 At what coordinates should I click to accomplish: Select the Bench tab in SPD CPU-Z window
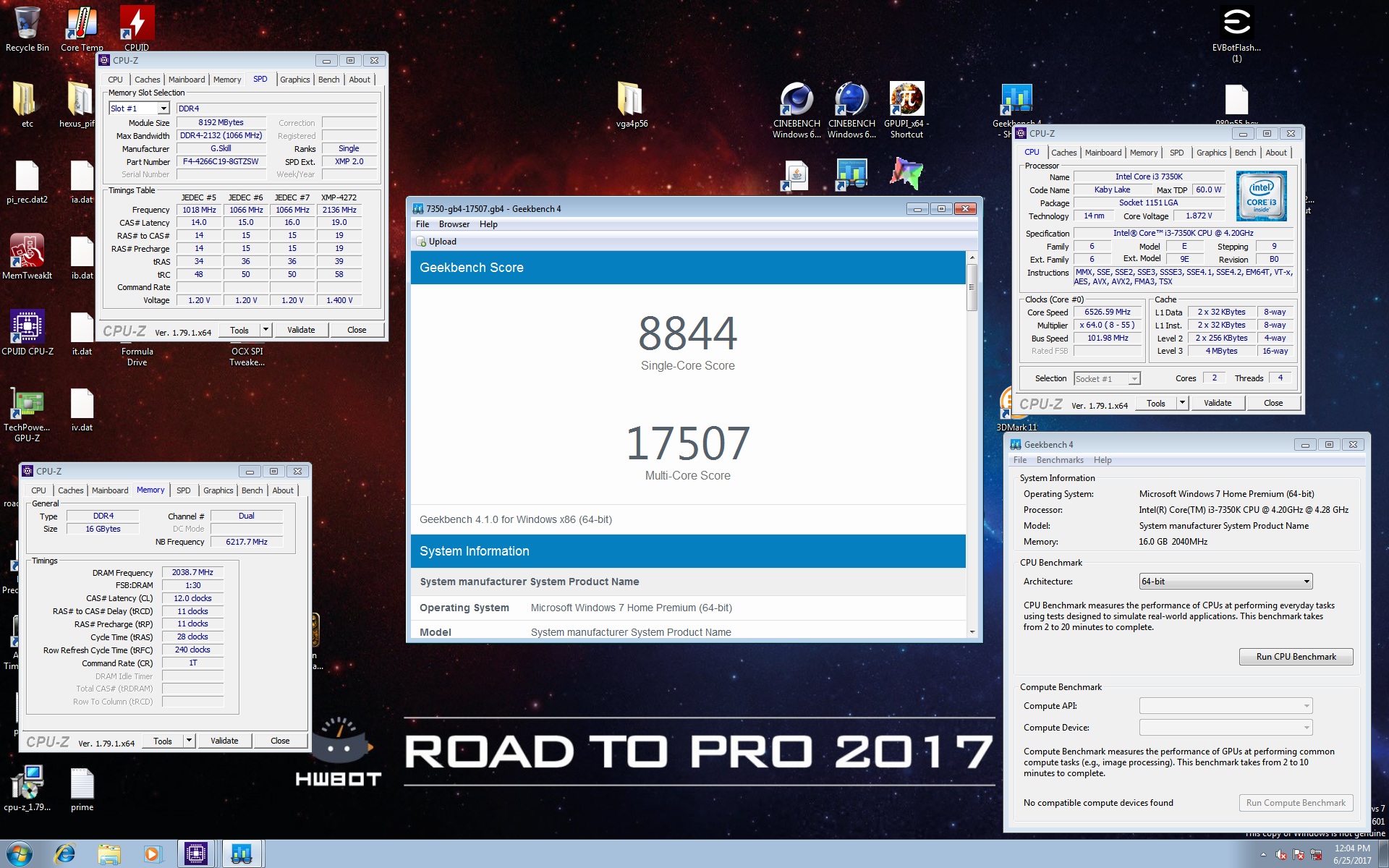(x=328, y=80)
